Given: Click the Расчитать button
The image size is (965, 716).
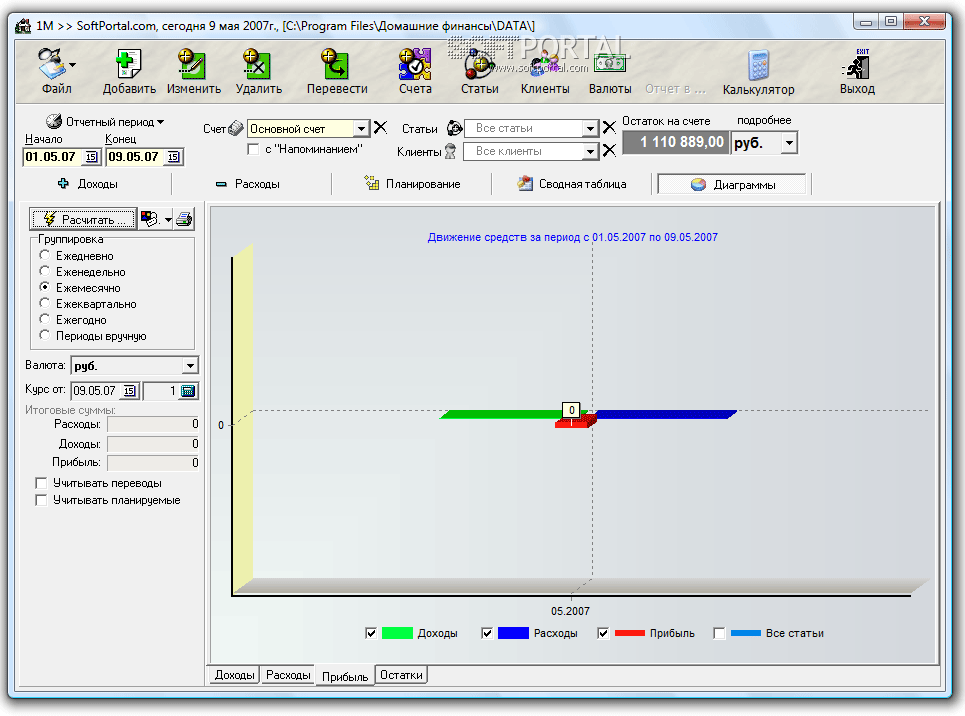Looking at the screenshot, I should [84, 219].
